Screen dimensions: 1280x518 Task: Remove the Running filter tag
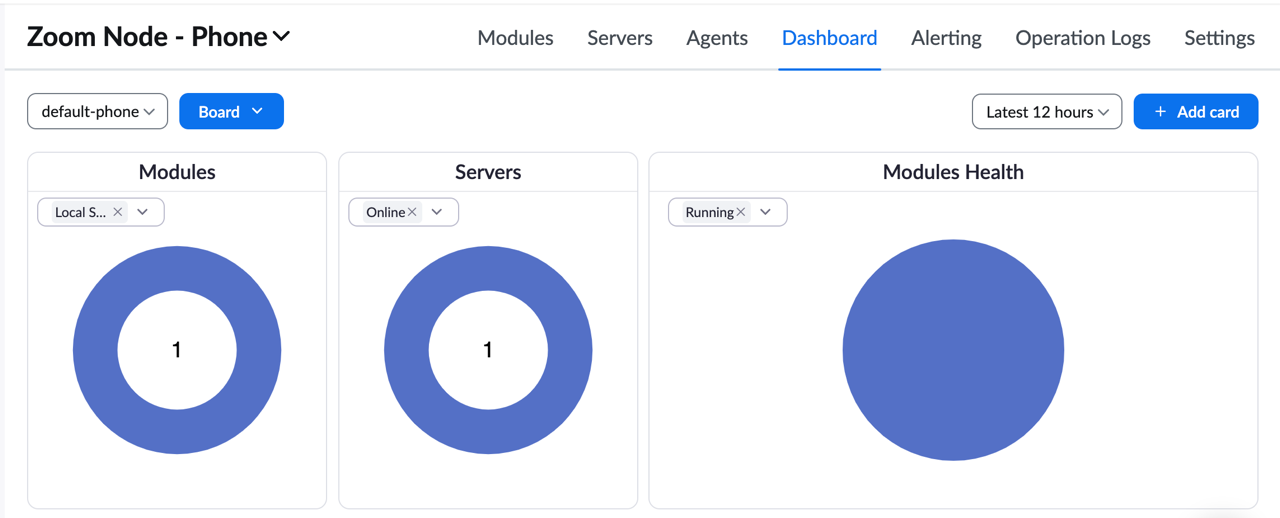[741, 212]
